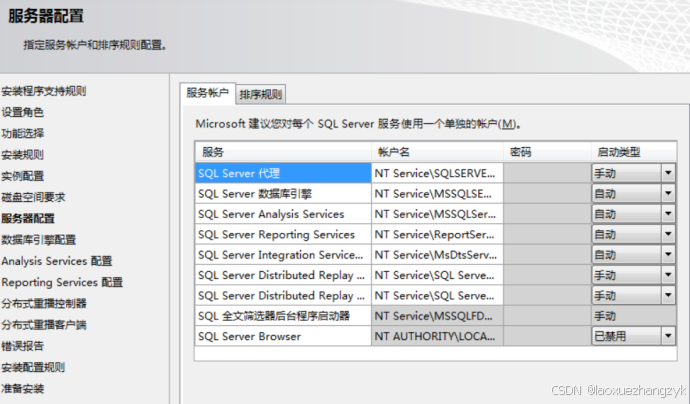
Task: Select the SQL Server 数据库引擎 service row
Action: click(x=283, y=194)
